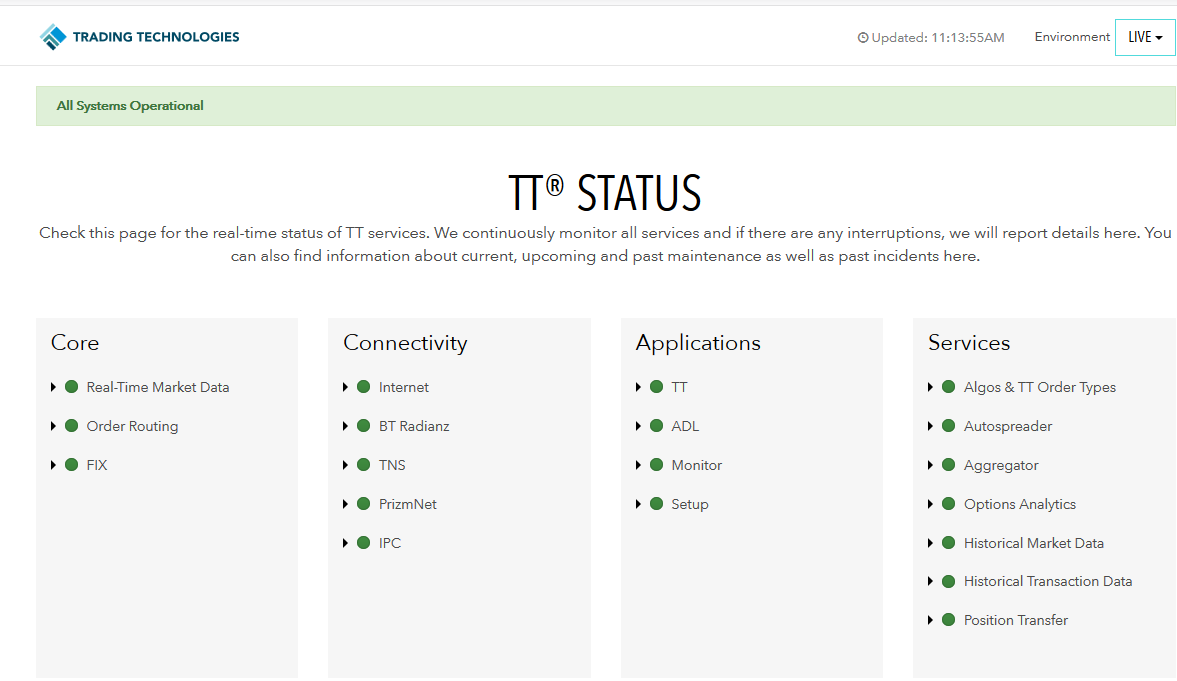Screen dimensions: 1177x681
Task: Click the All Systems Operational banner
Action: (606, 106)
